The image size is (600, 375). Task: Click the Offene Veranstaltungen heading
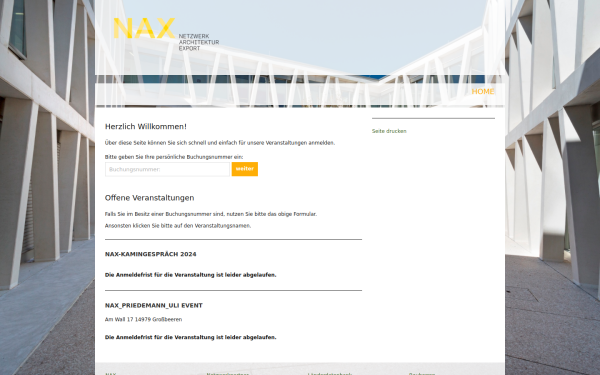(x=150, y=198)
